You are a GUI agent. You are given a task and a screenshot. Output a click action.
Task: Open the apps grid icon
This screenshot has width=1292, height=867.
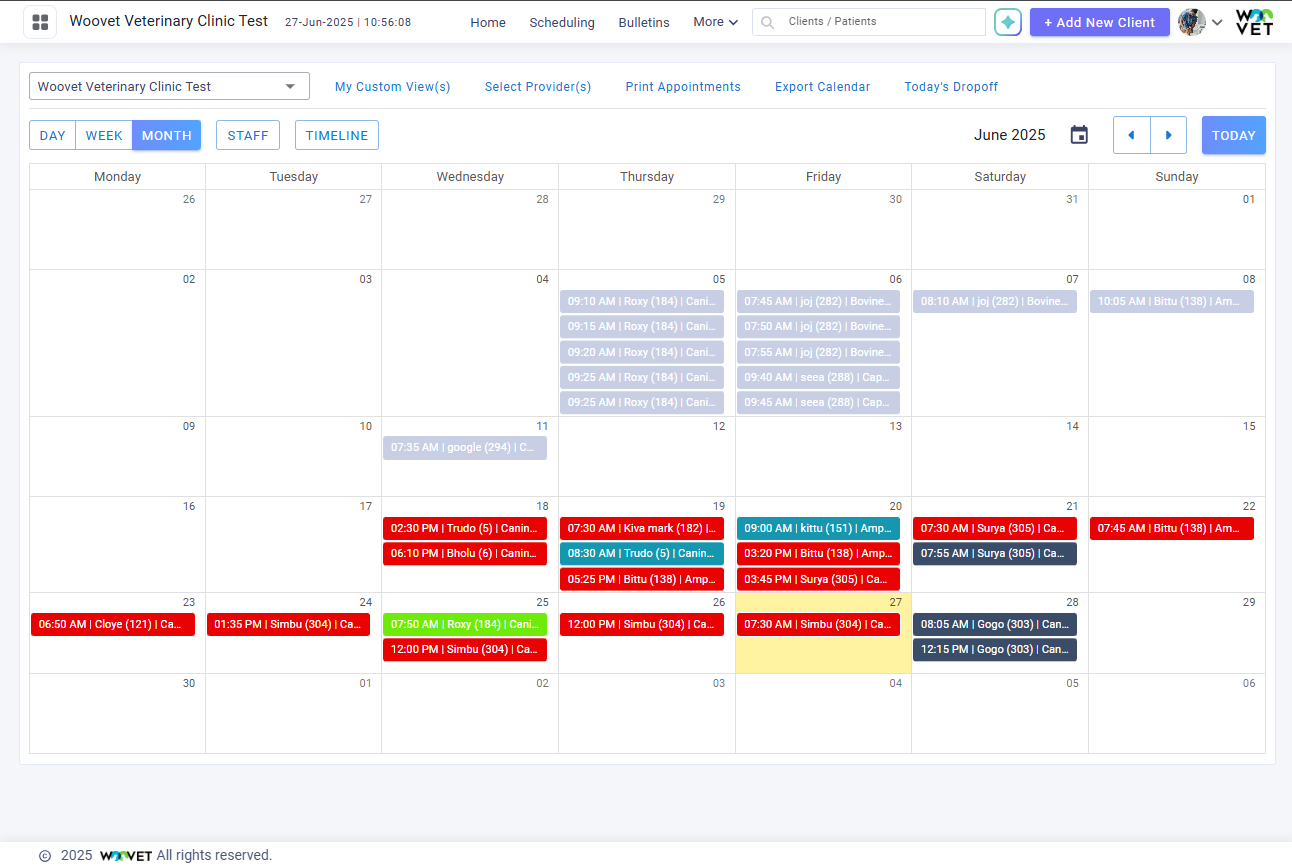tap(40, 21)
